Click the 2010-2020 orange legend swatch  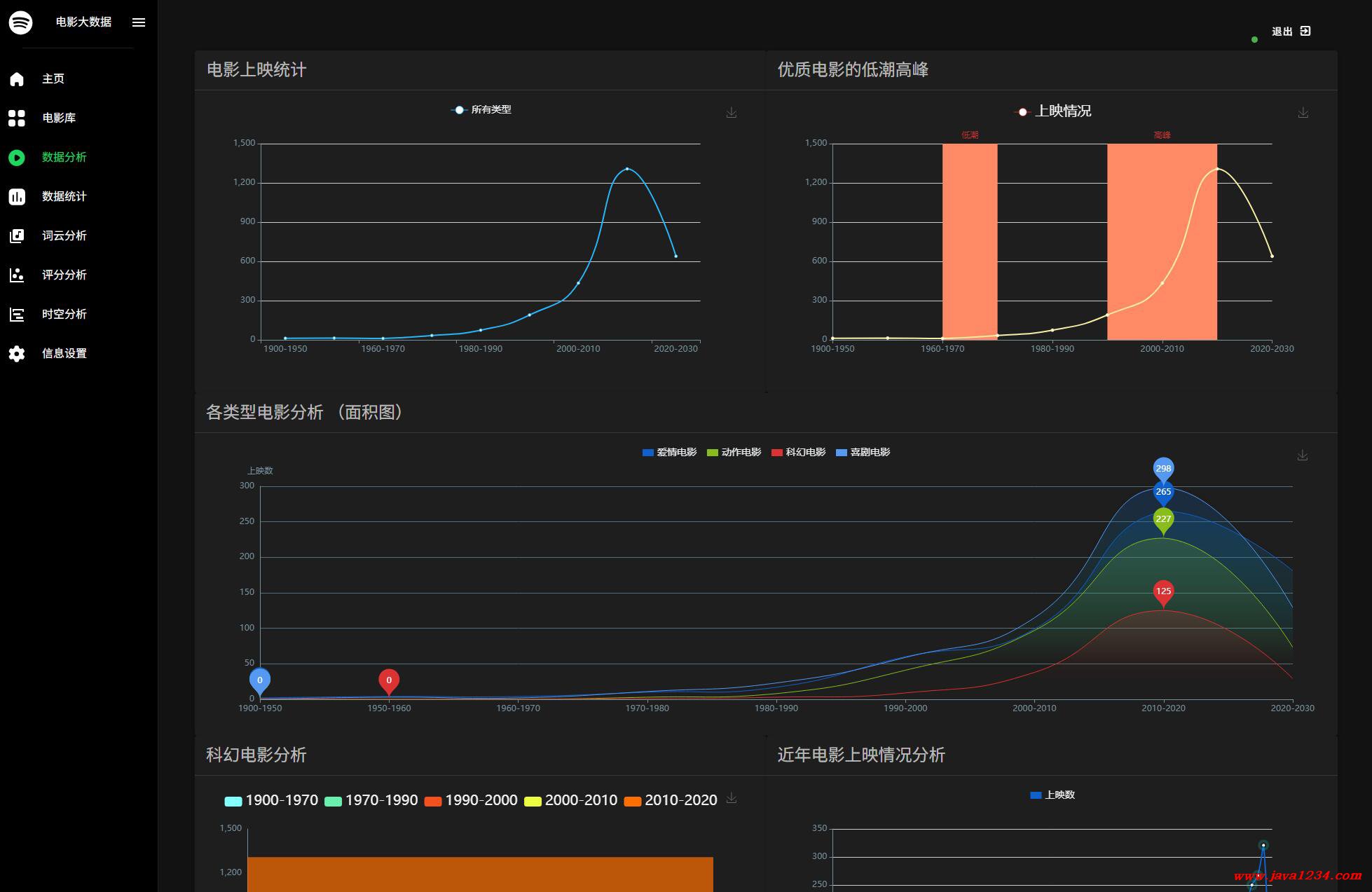click(633, 801)
